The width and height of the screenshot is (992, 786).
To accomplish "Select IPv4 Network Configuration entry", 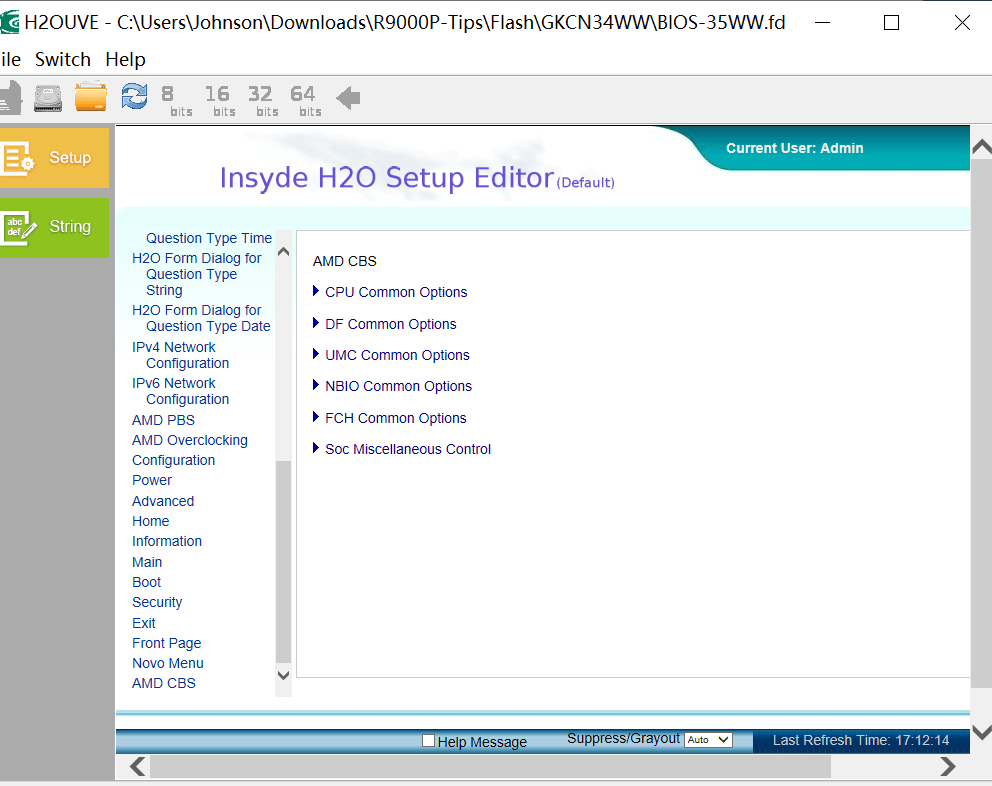I will click(180, 355).
